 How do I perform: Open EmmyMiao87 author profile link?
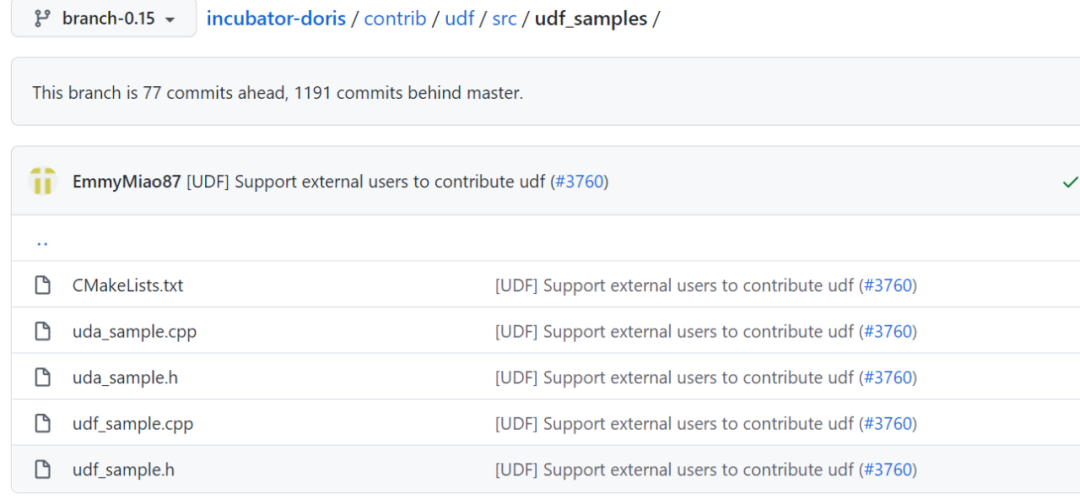point(127,182)
